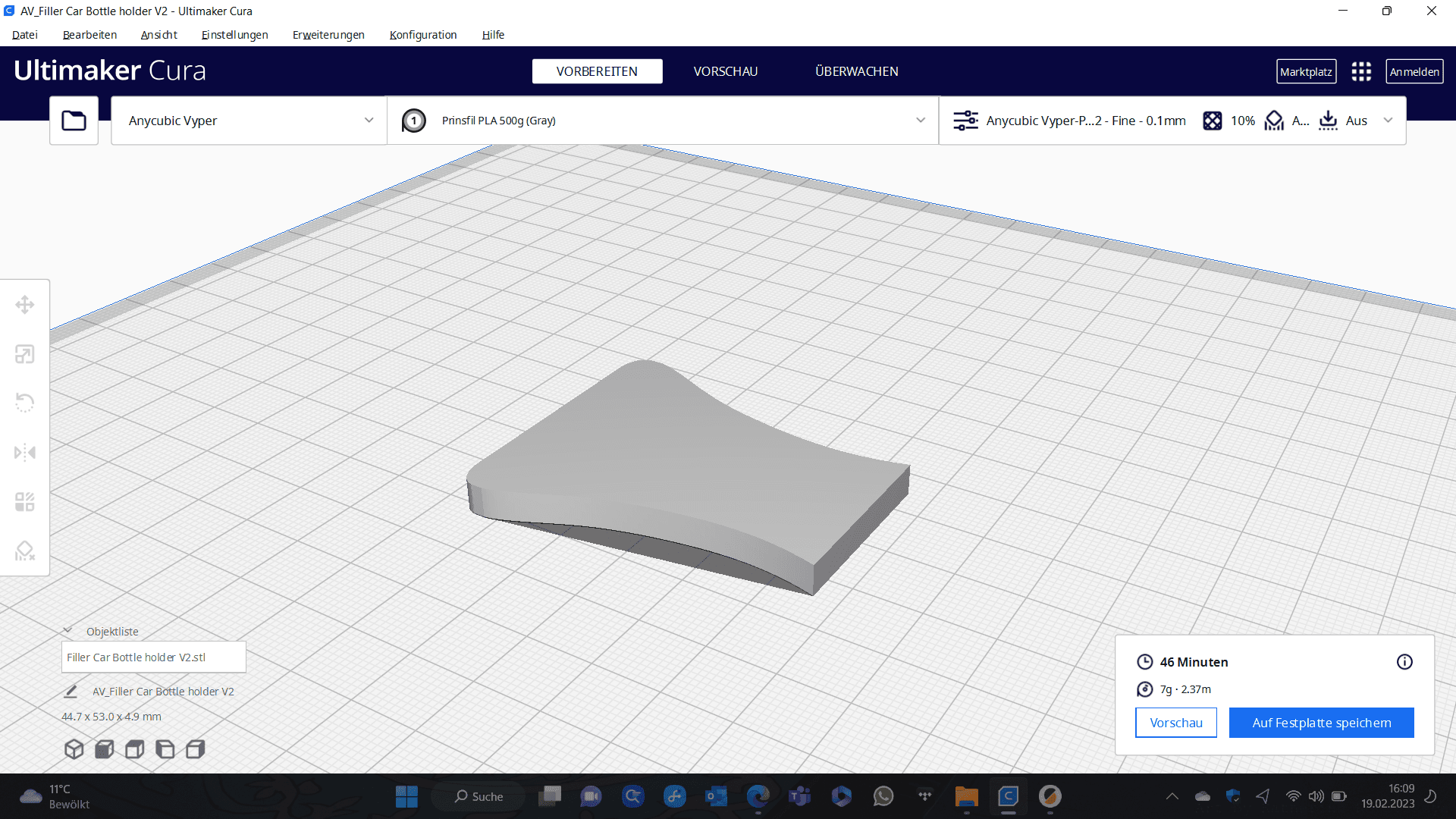Select Filler Car Bottle holder V2.stl item

pyautogui.click(x=153, y=657)
